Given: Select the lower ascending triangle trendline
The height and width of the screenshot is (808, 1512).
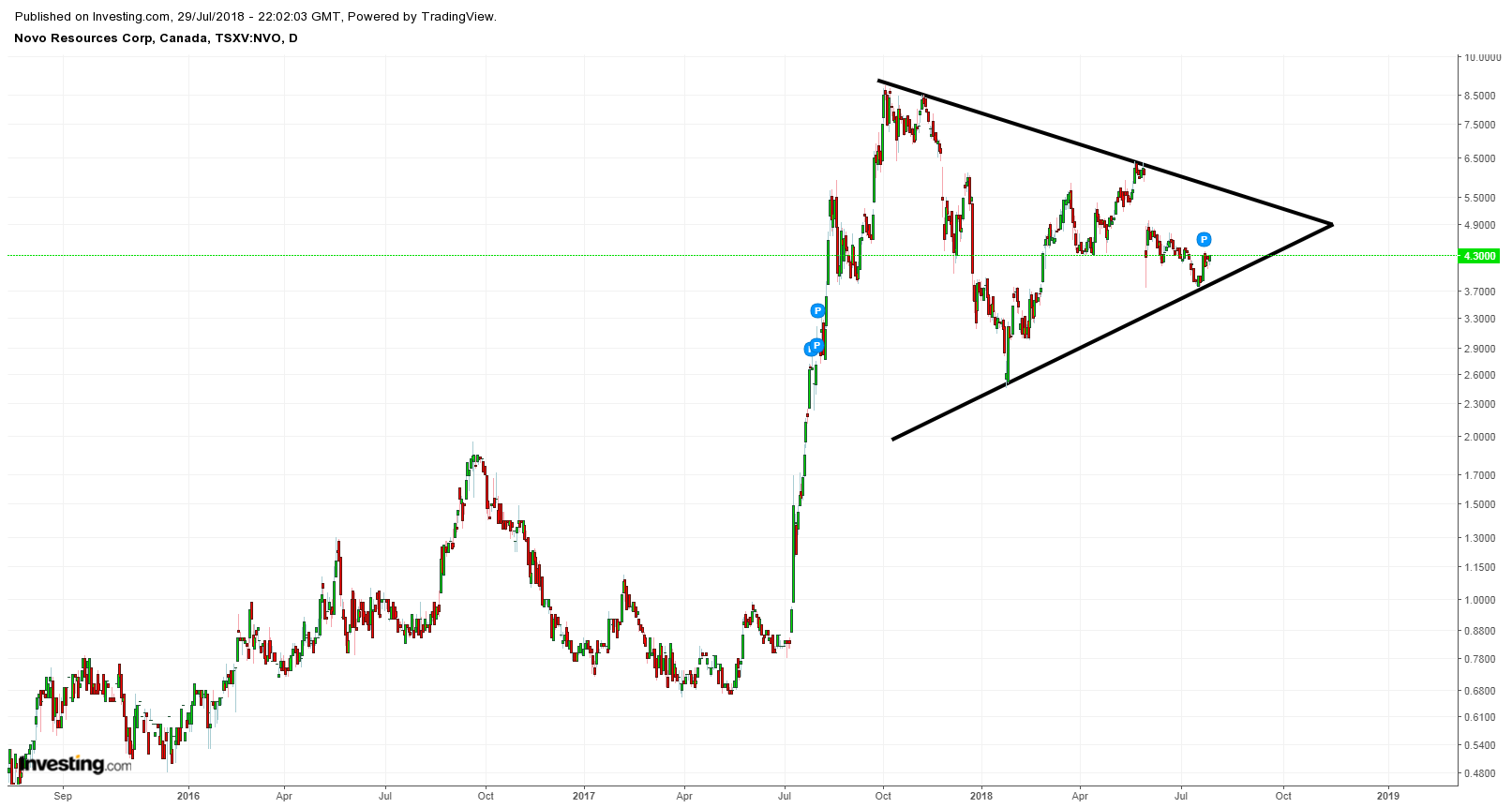Looking at the screenshot, I should tap(1112, 332).
